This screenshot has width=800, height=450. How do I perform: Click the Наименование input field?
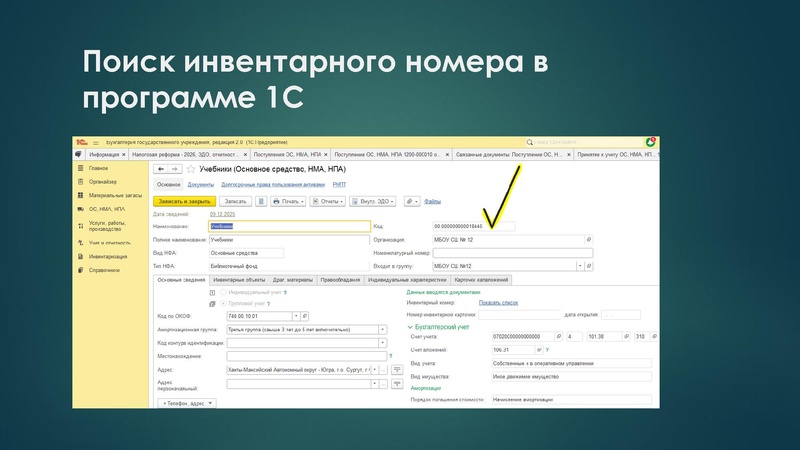click(289, 226)
